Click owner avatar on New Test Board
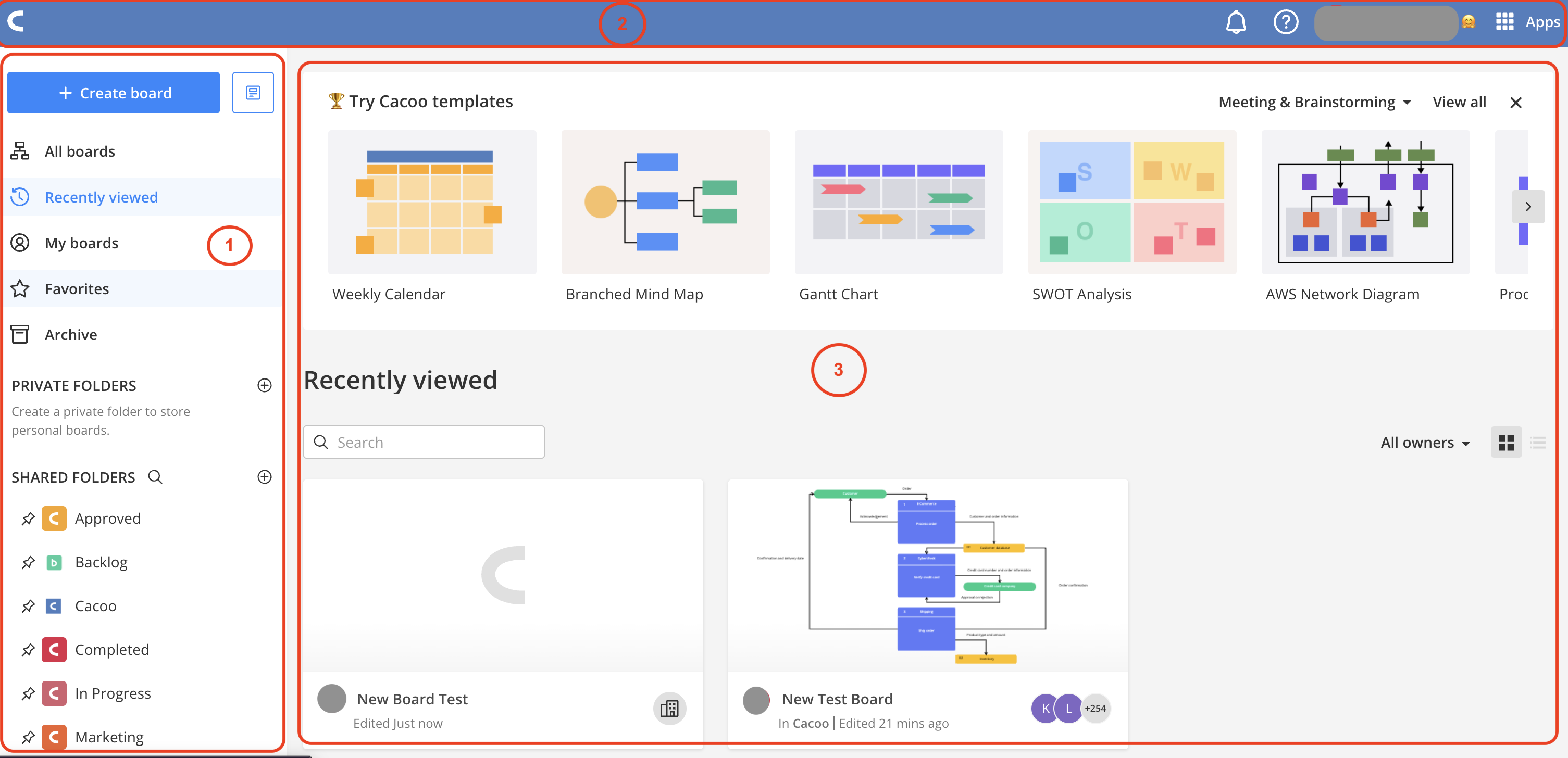The height and width of the screenshot is (758, 1568). (x=756, y=700)
